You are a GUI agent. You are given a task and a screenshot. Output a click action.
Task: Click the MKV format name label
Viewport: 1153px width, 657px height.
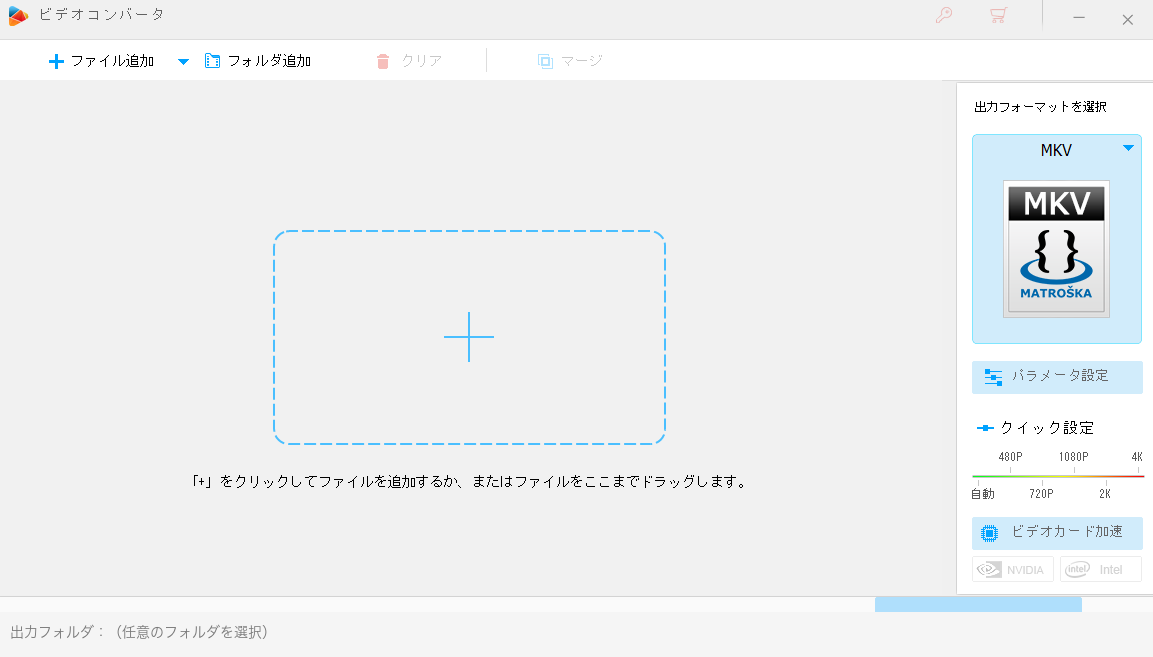1056,151
